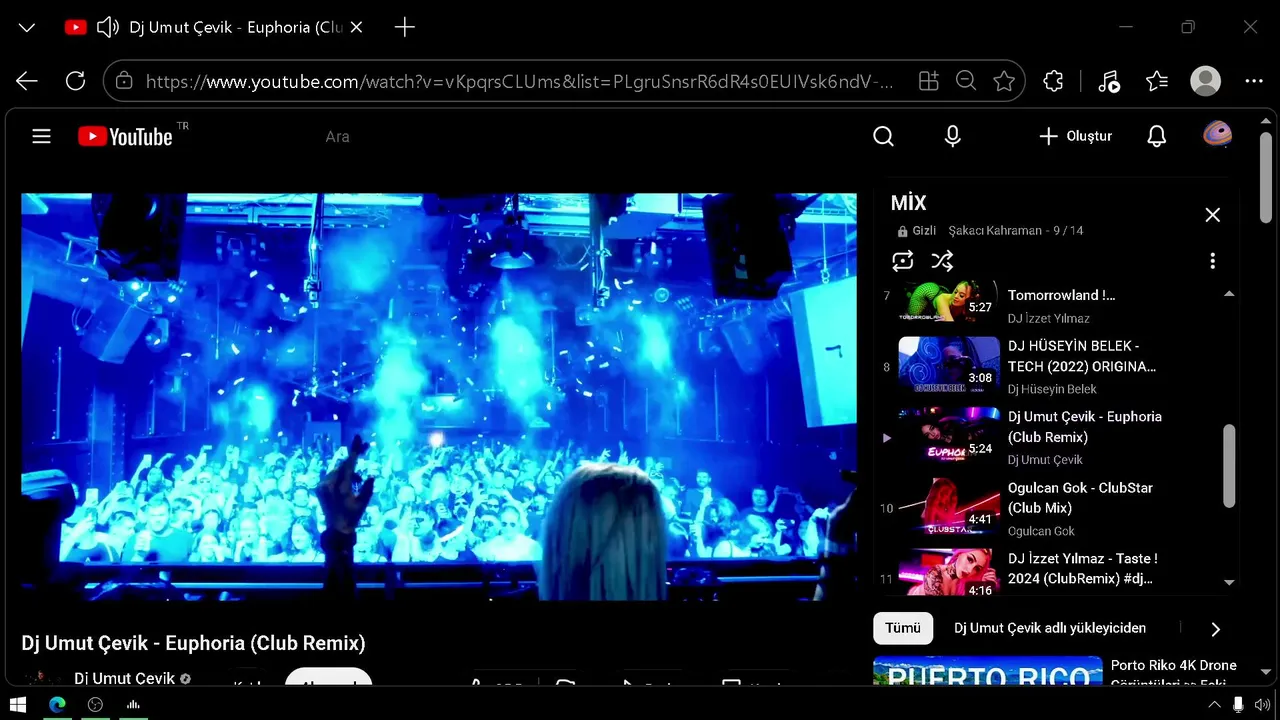Viewport: 1280px width, 720px height.
Task: Toggle playlist shuffle
Action: [942, 261]
